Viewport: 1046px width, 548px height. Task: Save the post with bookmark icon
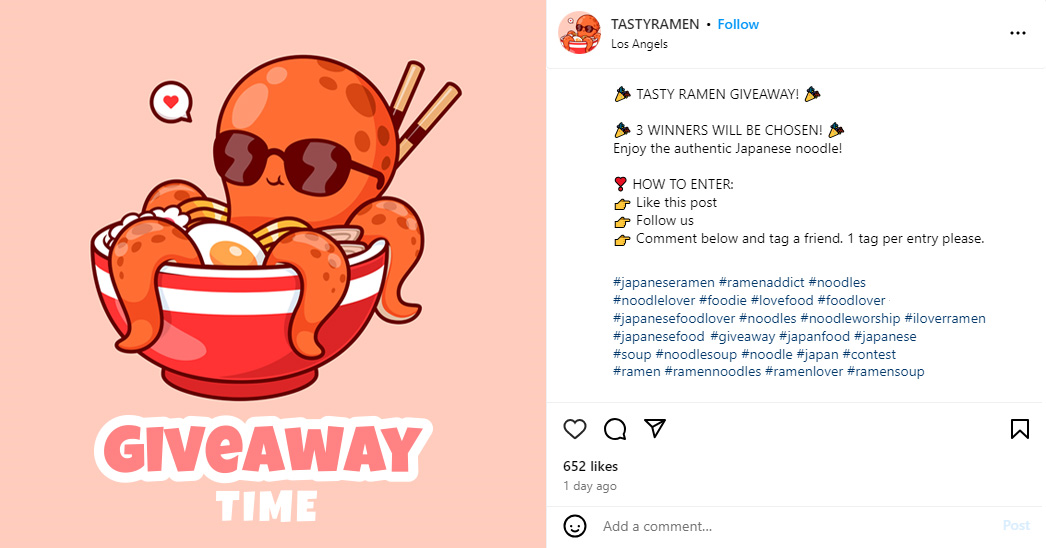[x=1019, y=429]
